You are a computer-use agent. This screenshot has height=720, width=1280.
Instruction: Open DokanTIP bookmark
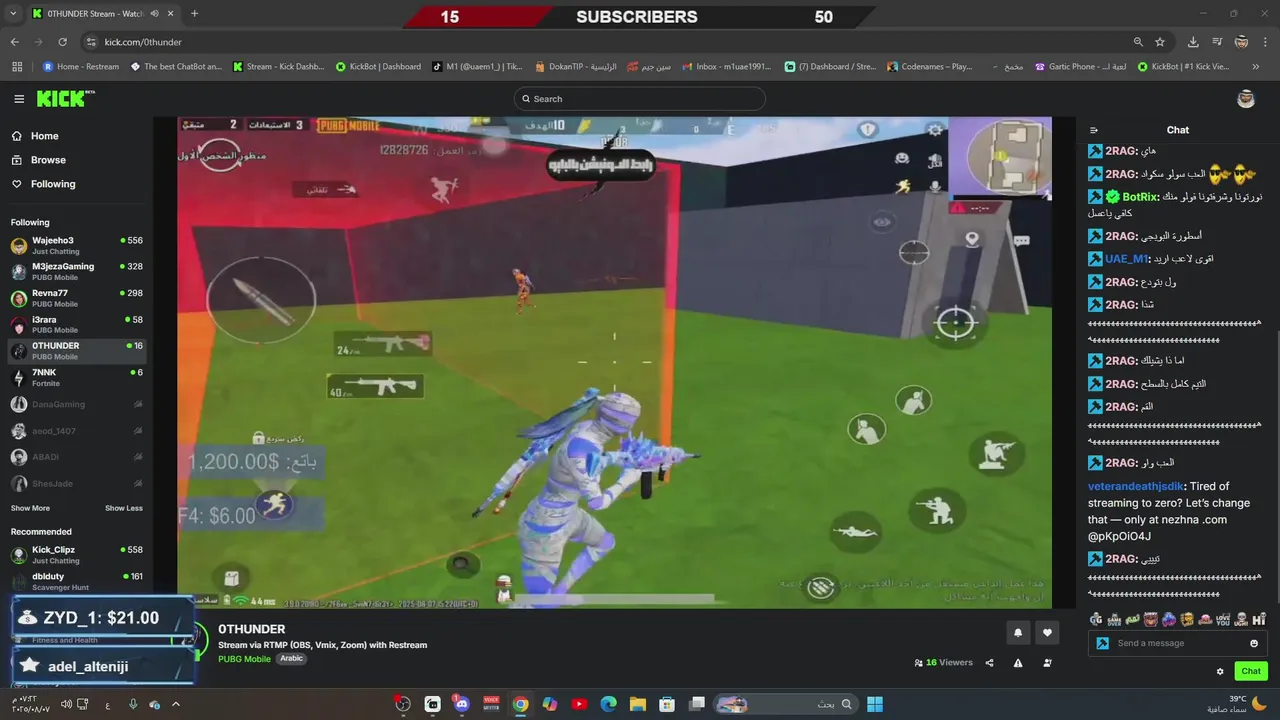[x=576, y=67]
